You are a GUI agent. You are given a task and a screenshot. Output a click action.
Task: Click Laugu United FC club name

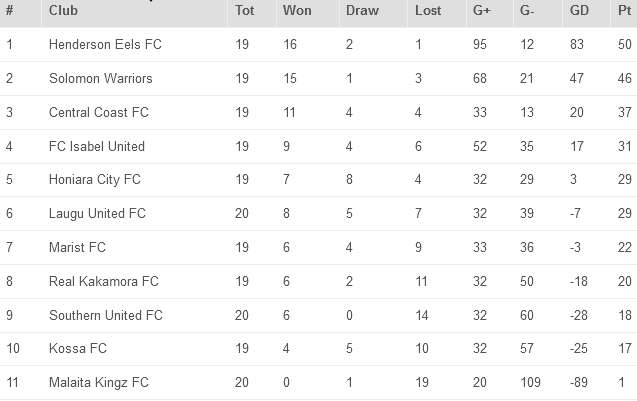coord(97,213)
